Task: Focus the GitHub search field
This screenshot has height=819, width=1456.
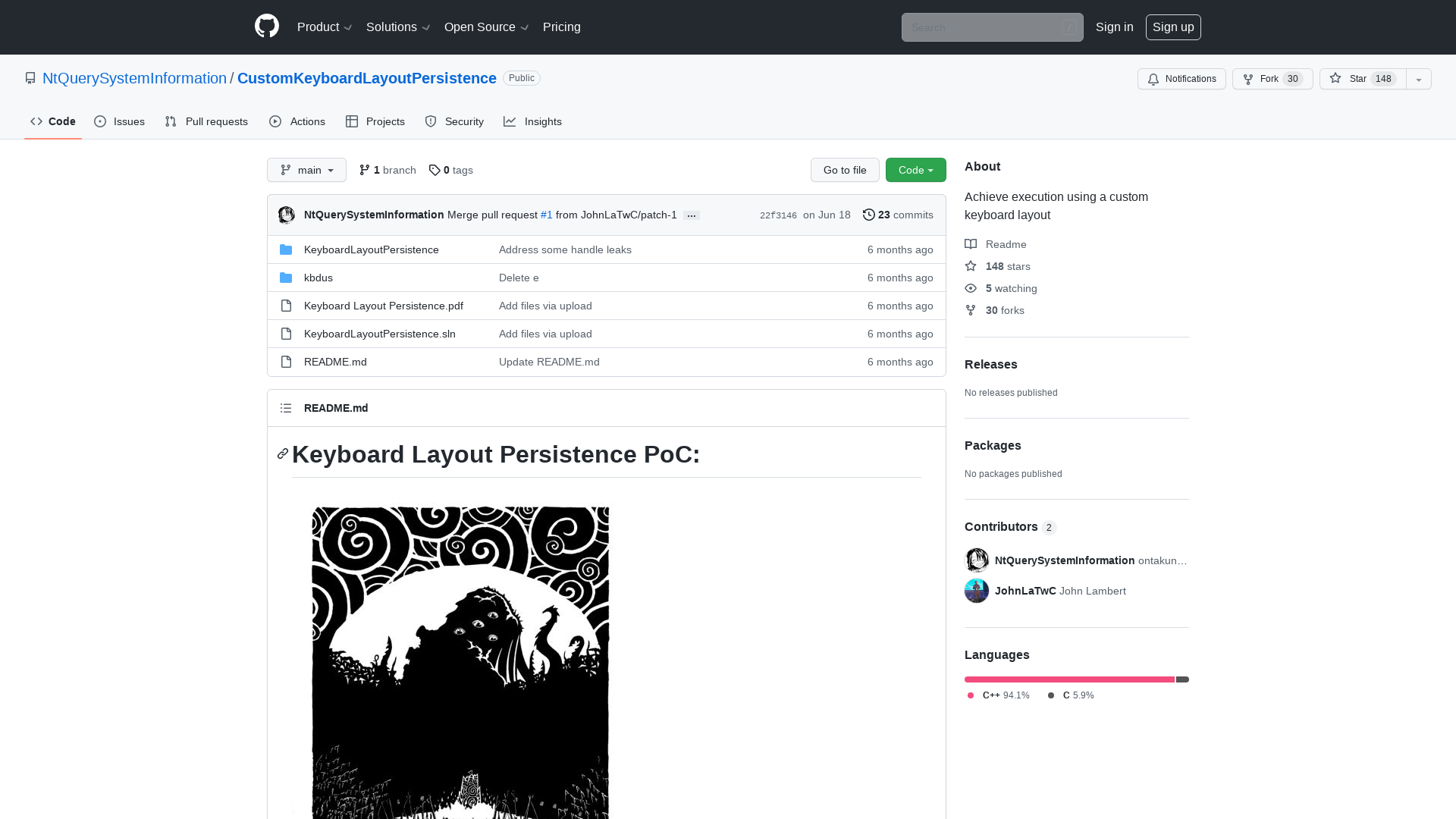Action: point(993,27)
